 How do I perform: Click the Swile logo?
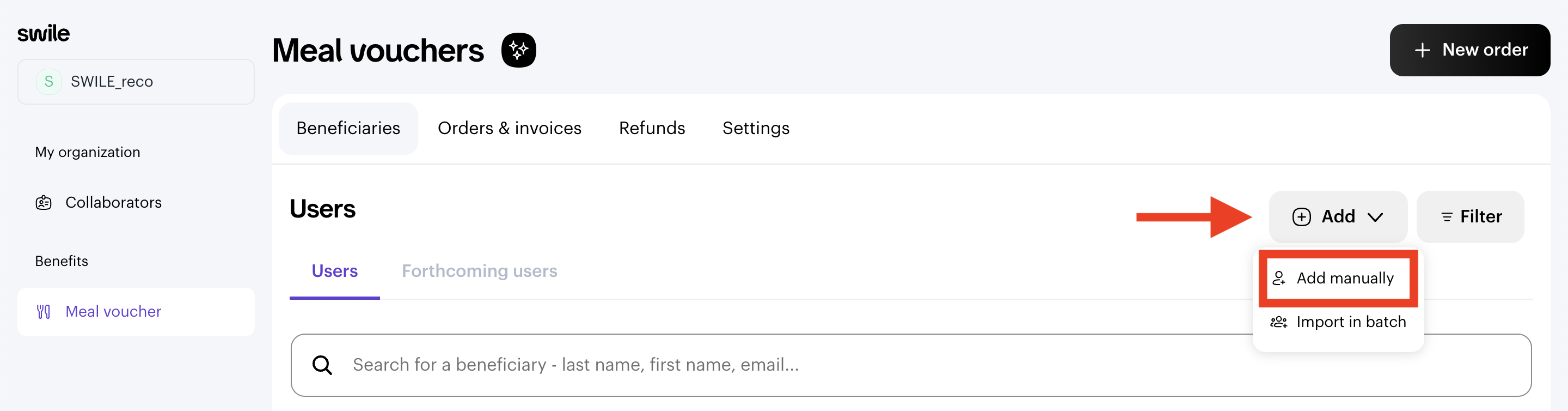(x=43, y=33)
